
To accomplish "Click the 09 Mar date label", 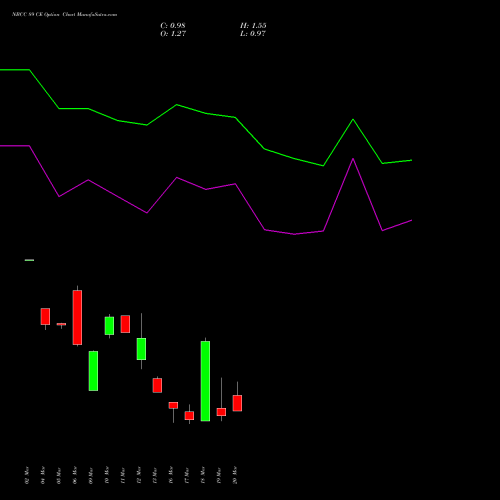I will point(91,475).
